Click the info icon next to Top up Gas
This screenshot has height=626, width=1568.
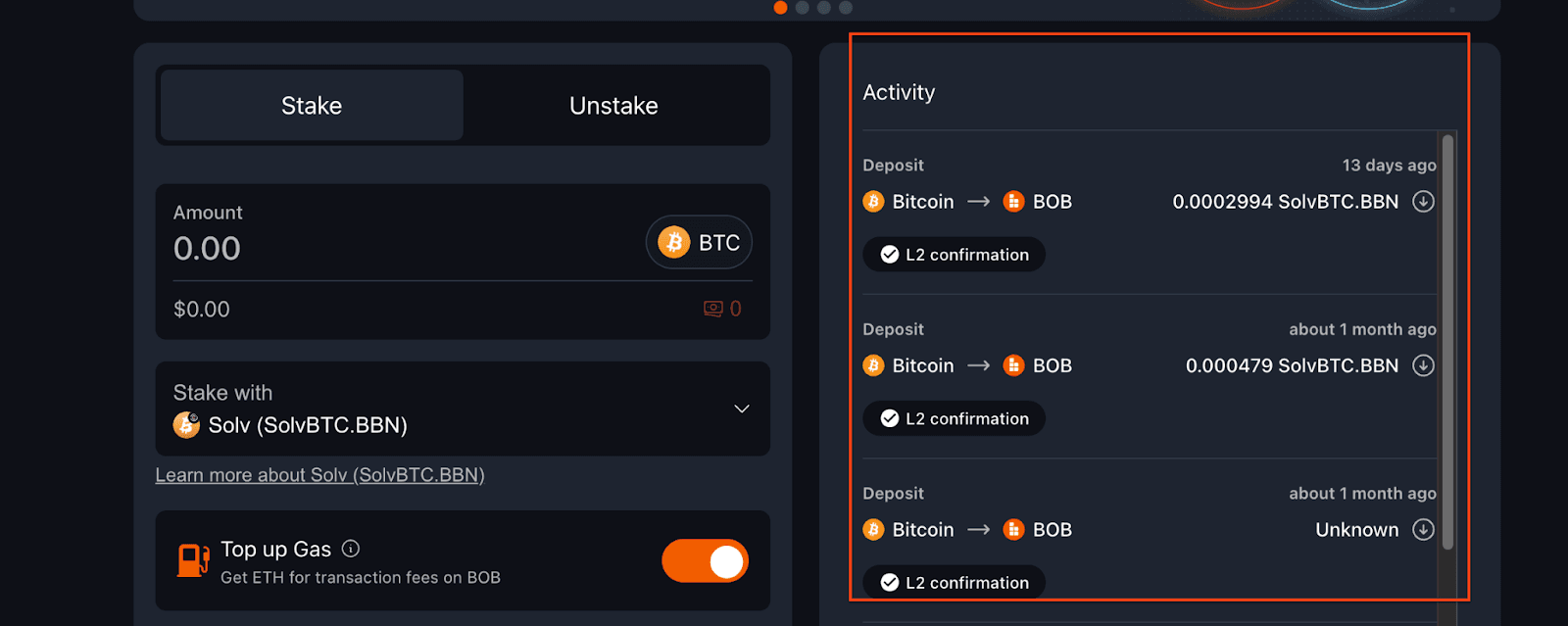(x=351, y=549)
